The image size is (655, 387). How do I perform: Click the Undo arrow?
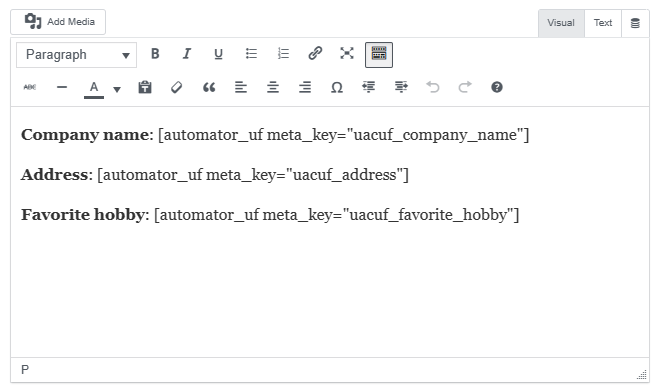click(433, 87)
